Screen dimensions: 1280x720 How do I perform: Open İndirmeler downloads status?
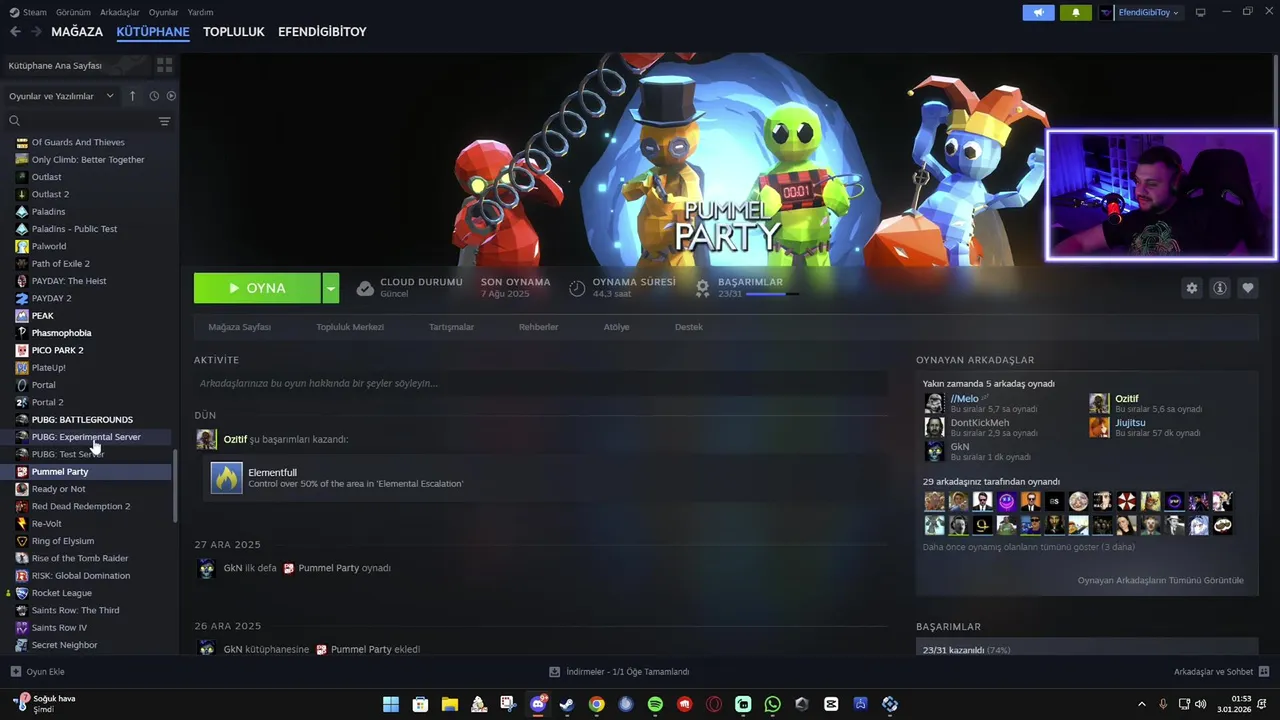619,672
